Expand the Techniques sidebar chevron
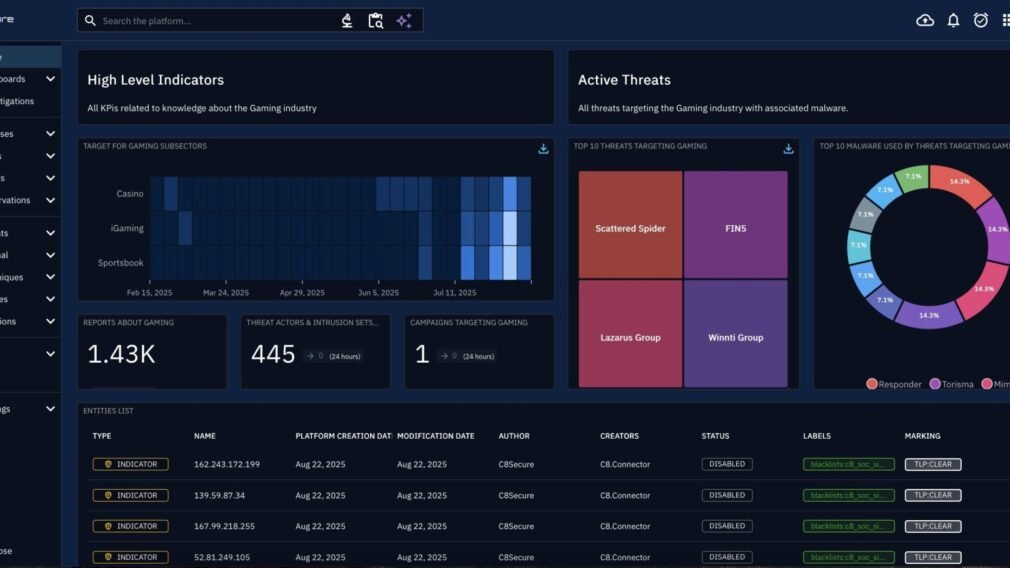The height and width of the screenshot is (568, 1010). pyautogui.click(x=50, y=277)
